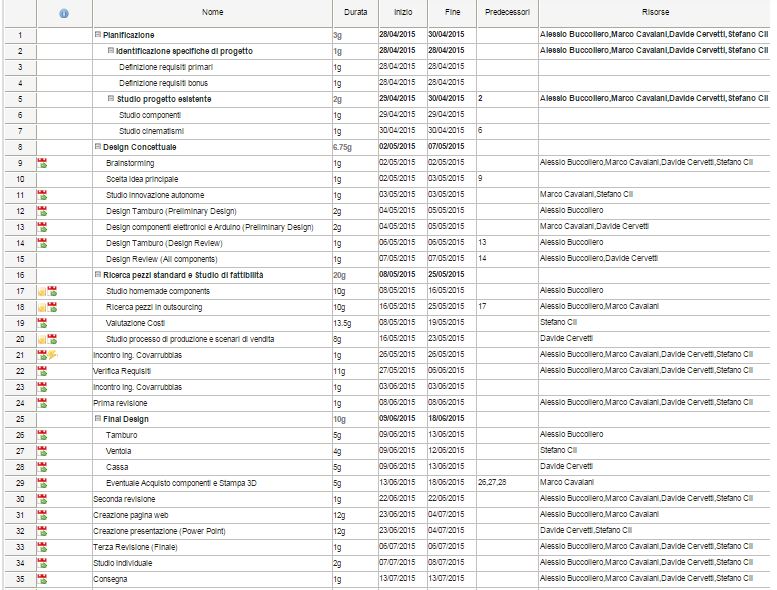The width and height of the screenshot is (777, 590).
Task: Click the constraint icon on Consegna row
Action: click(x=42, y=579)
